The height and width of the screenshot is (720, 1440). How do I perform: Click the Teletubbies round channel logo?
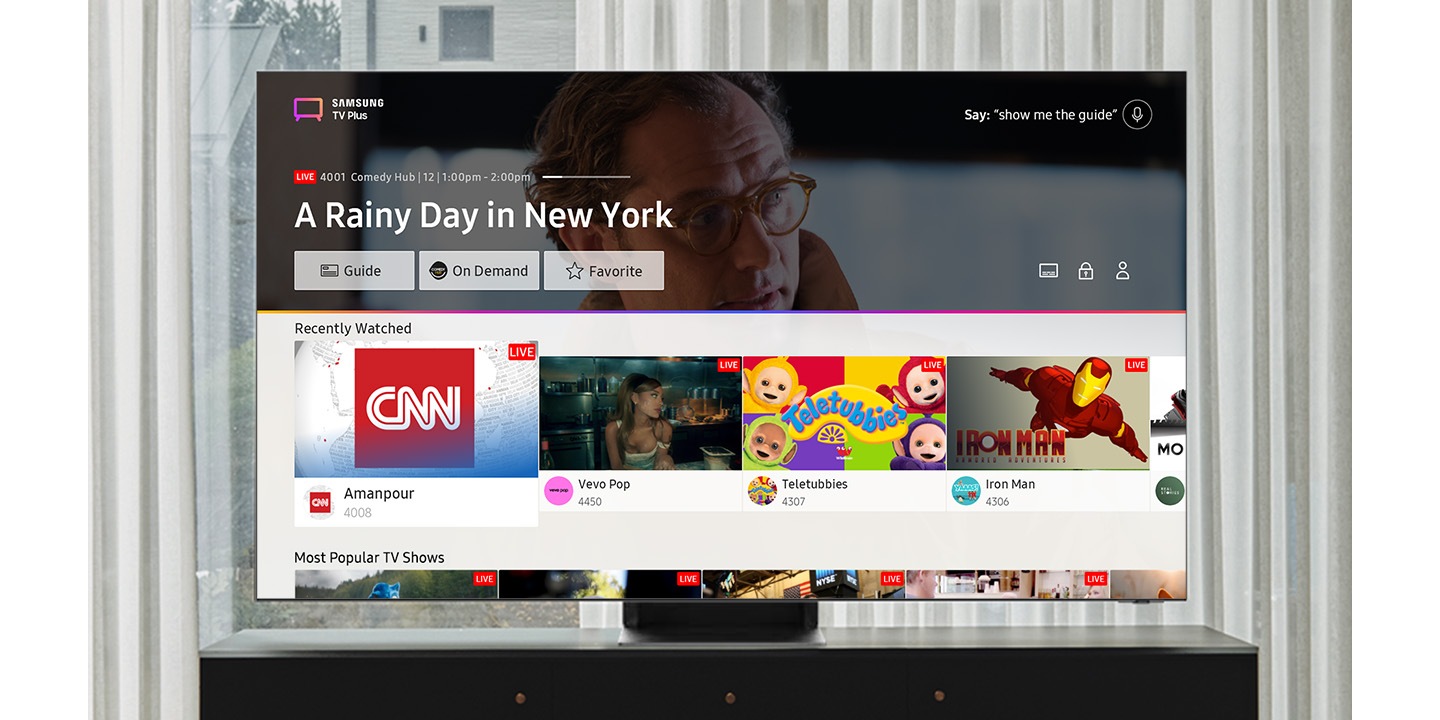(x=762, y=491)
